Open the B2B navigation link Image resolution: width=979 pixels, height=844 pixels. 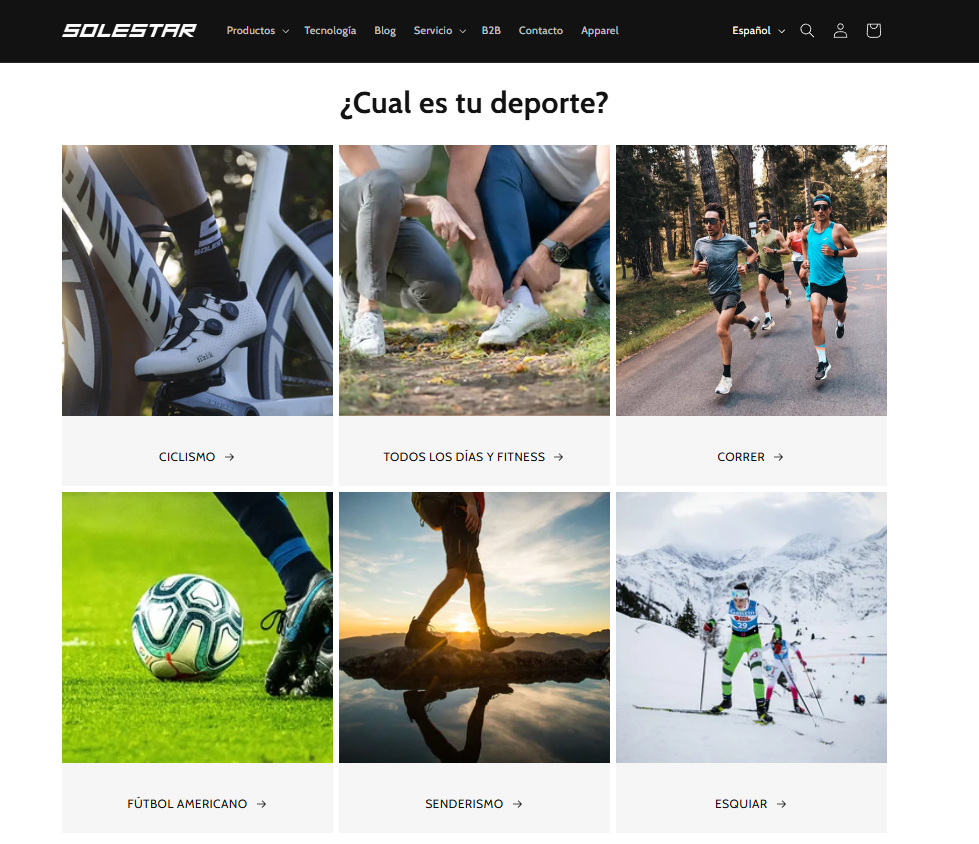[x=491, y=31]
